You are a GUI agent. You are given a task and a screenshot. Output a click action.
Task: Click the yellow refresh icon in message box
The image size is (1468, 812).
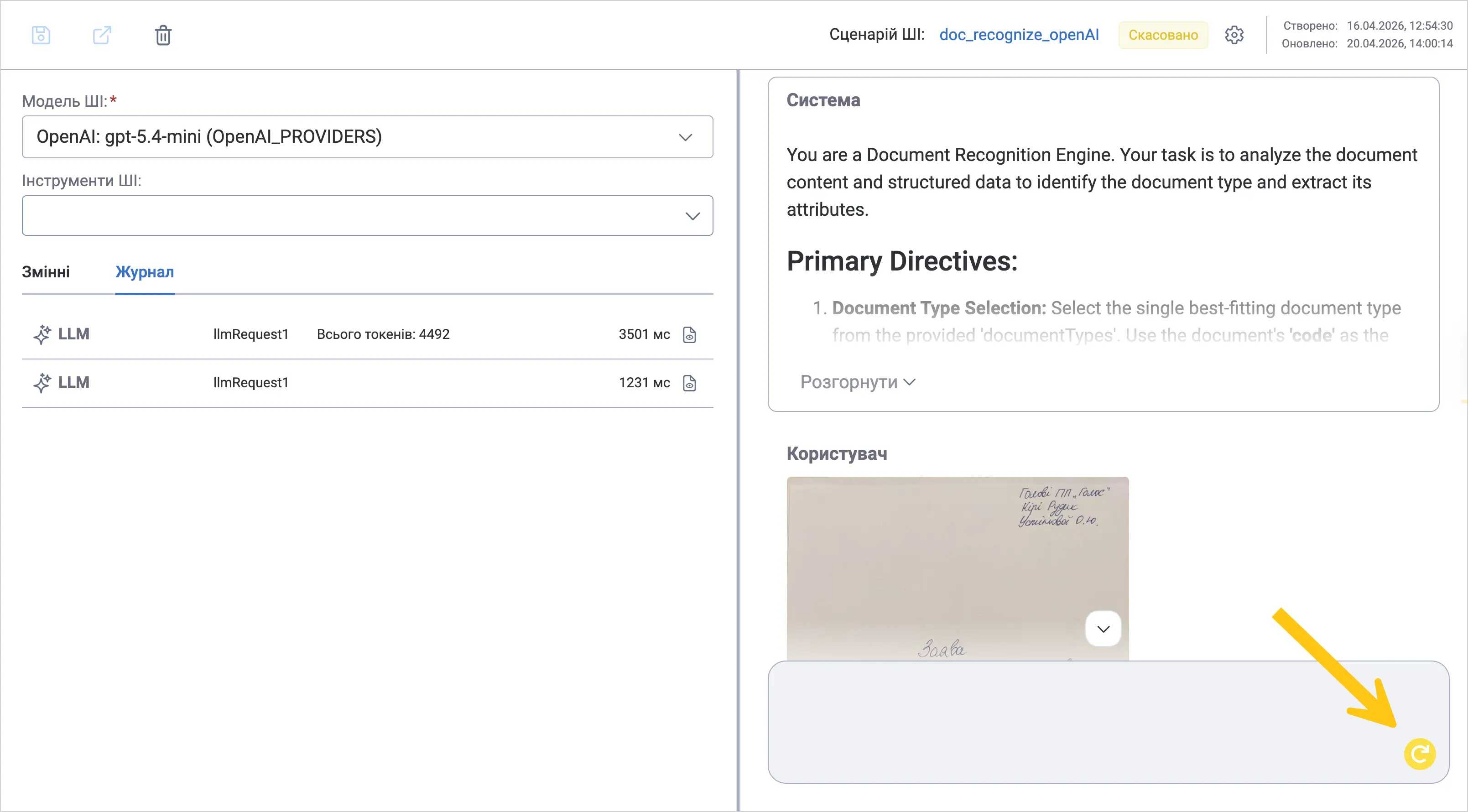(1420, 754)
